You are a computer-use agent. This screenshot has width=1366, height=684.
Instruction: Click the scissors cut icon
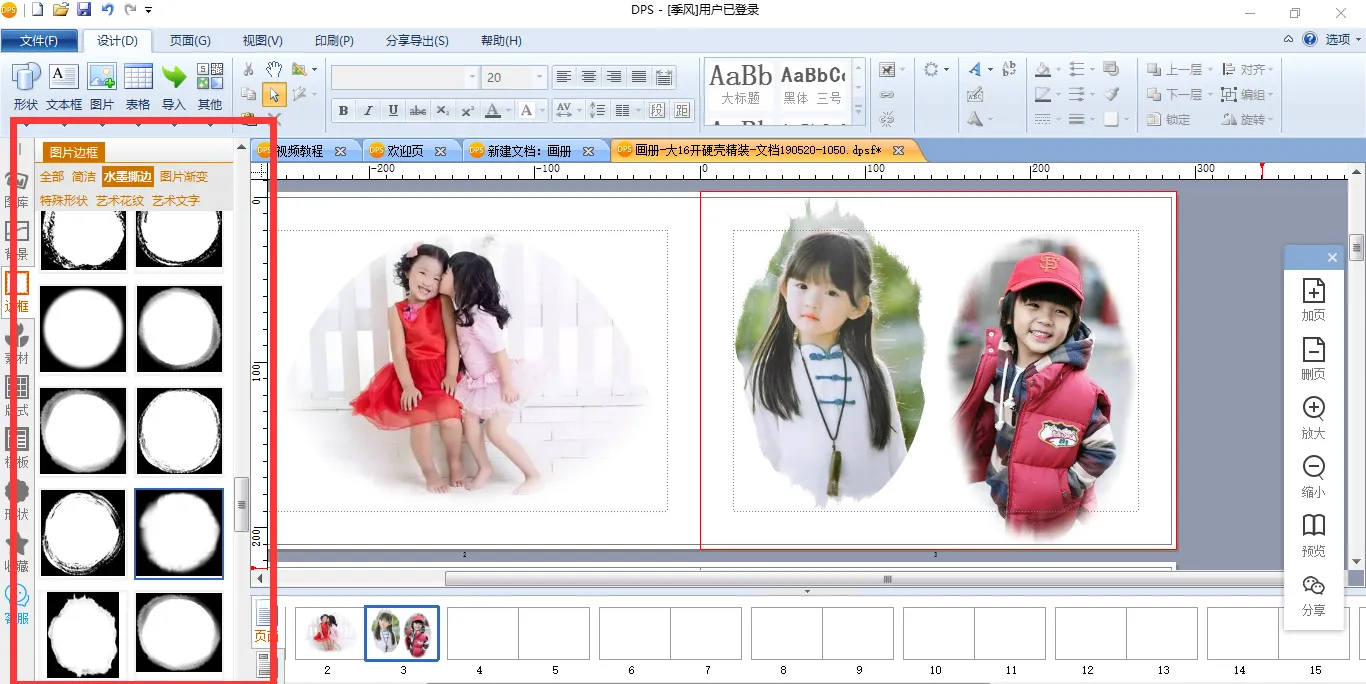(x=249, y=69)
